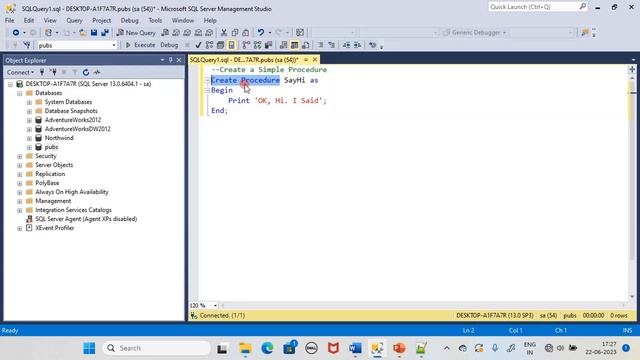
Task: Expand the Management folder node
Action: point(20,201)
